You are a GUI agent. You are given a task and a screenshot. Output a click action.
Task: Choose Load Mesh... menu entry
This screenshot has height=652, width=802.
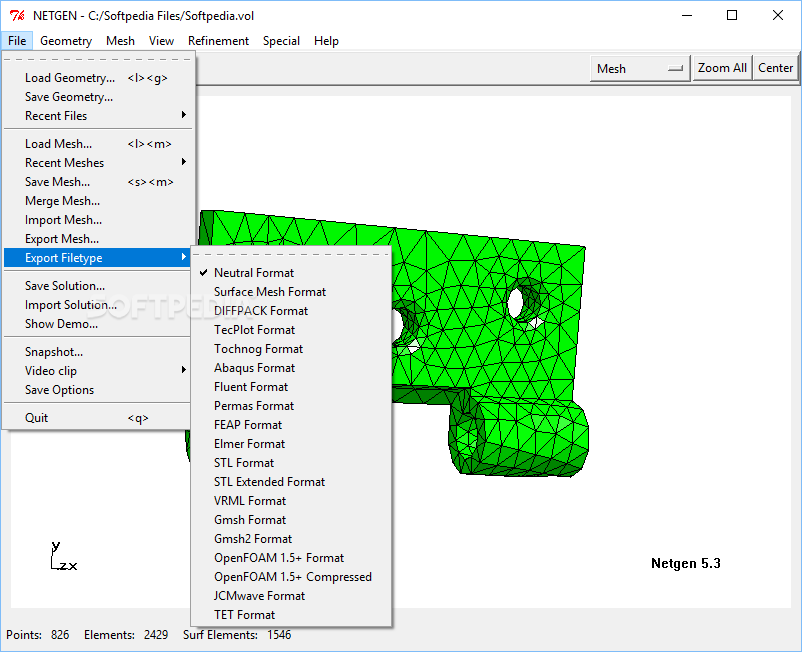coord(98,144)
